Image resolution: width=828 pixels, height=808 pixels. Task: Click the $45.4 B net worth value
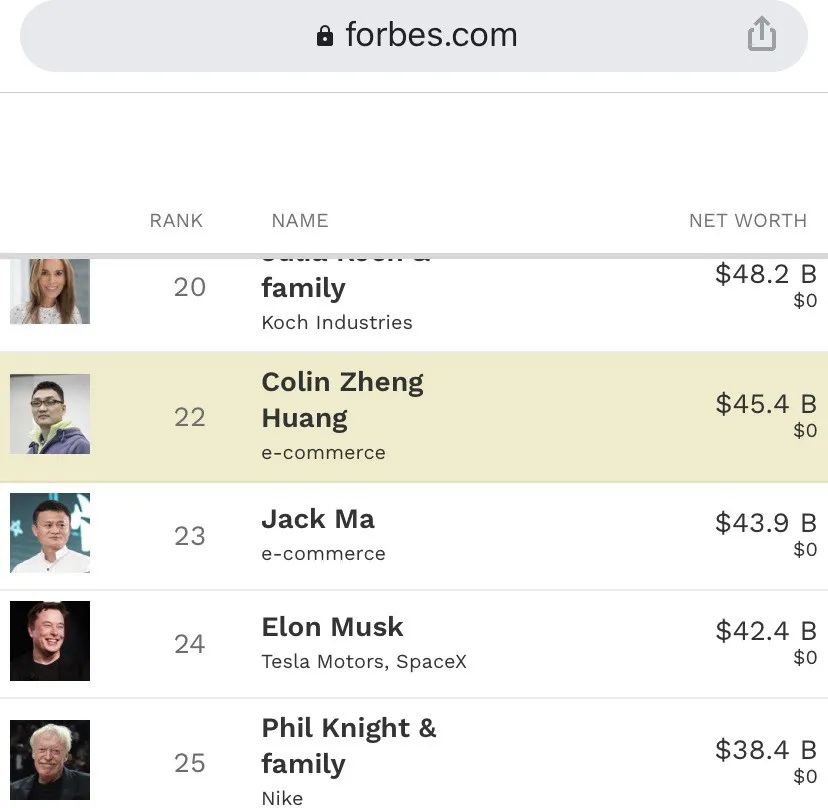pos(765,404)
